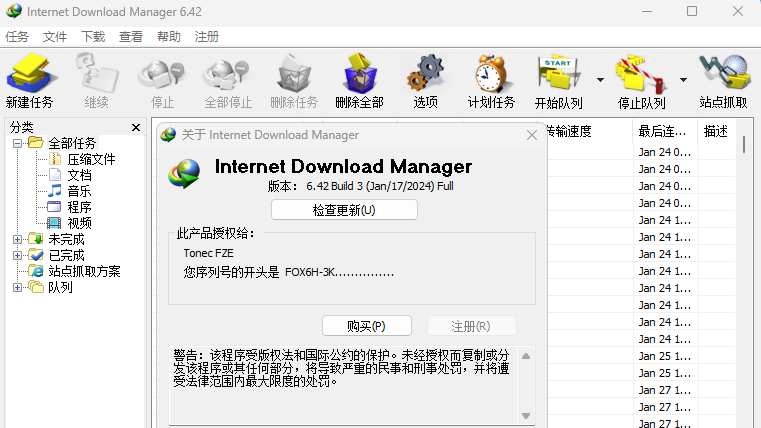Screen dimensions: 761x428
Task: Select 全部任务 folder in tree
Action: [x=72, y=143]
